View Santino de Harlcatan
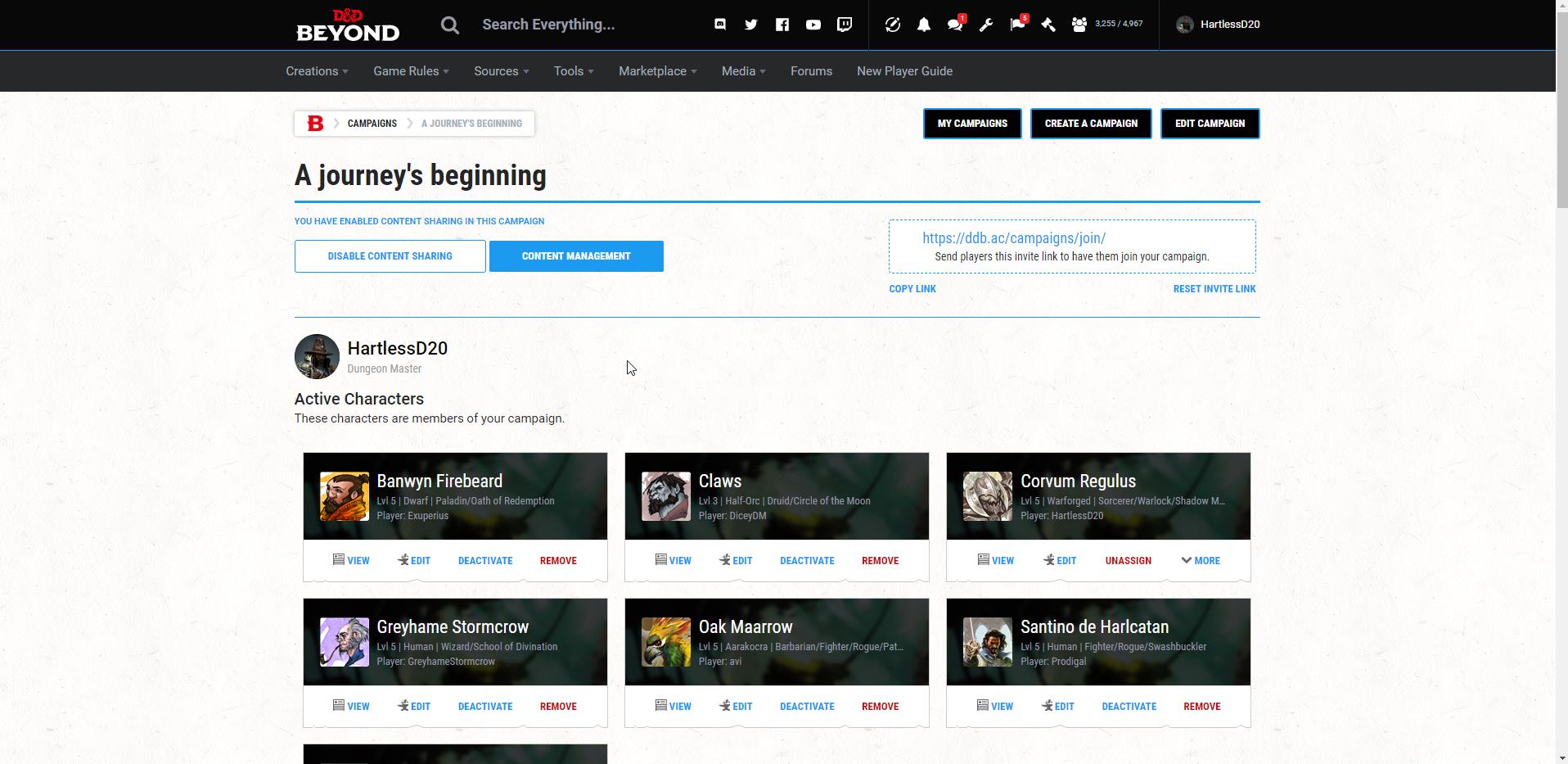 click(994, 707)
